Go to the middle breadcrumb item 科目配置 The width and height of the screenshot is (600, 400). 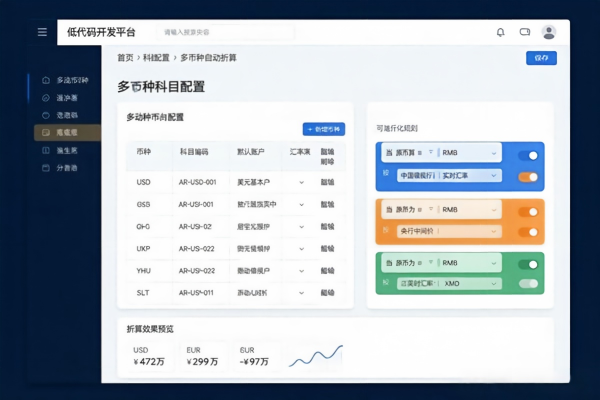pos(156,58)
